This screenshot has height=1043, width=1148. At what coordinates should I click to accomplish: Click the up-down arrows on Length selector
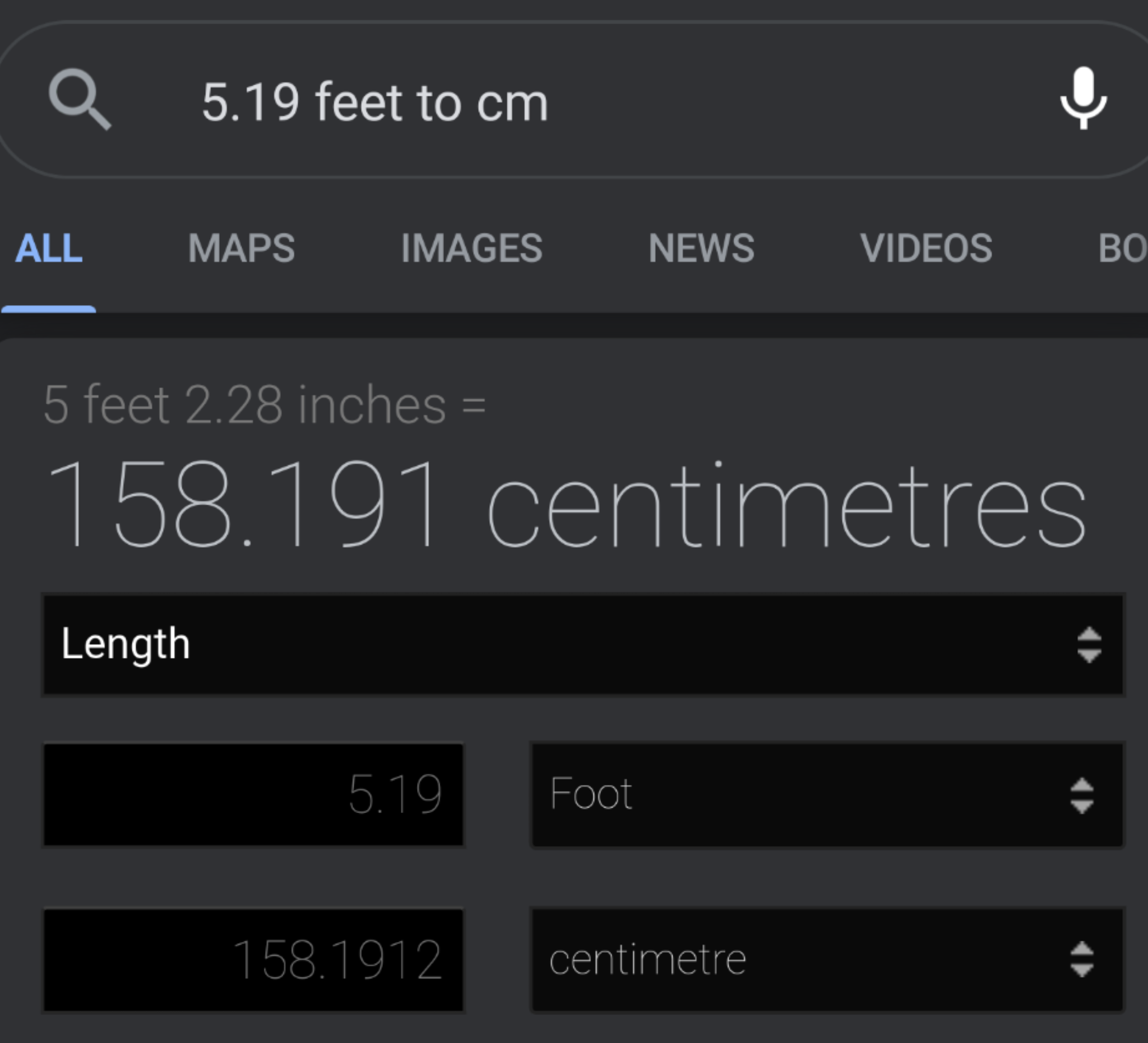point(1089,645)
